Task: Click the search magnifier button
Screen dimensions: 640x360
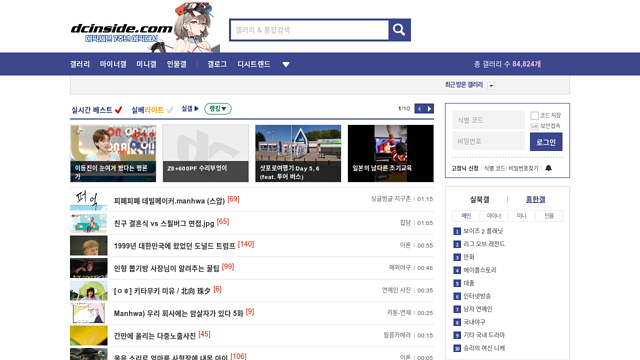Action: pyautogui.click(x=399, y=30)
